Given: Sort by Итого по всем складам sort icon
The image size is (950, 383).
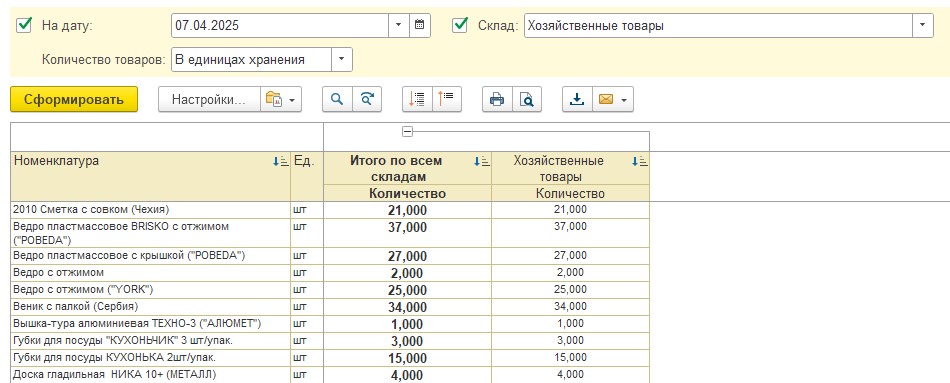Looking at the screenshot, I should 481,162.
